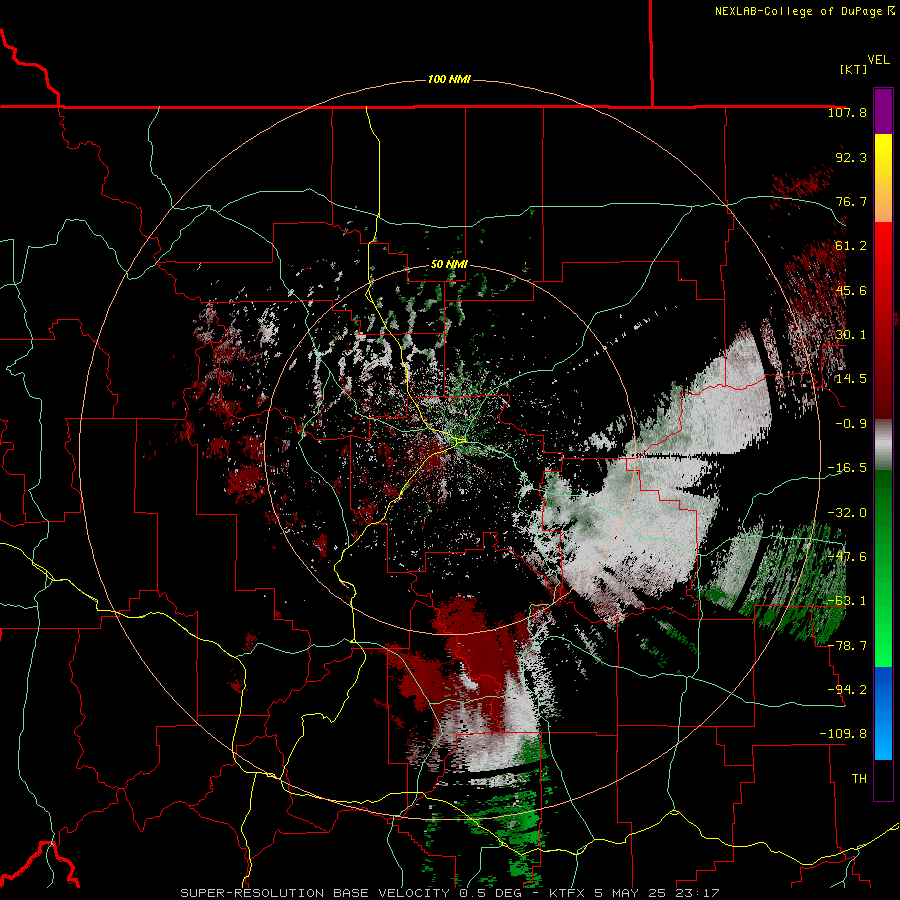Click the yellow segment of the velocity color bar
Viewport: 900px width, 900px height.
[883, 156]
